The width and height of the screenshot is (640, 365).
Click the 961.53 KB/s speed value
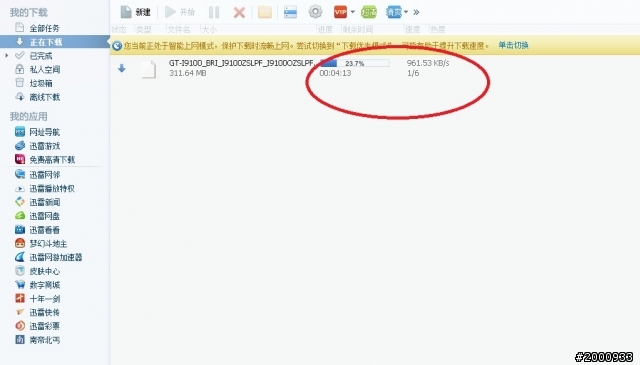428,63
